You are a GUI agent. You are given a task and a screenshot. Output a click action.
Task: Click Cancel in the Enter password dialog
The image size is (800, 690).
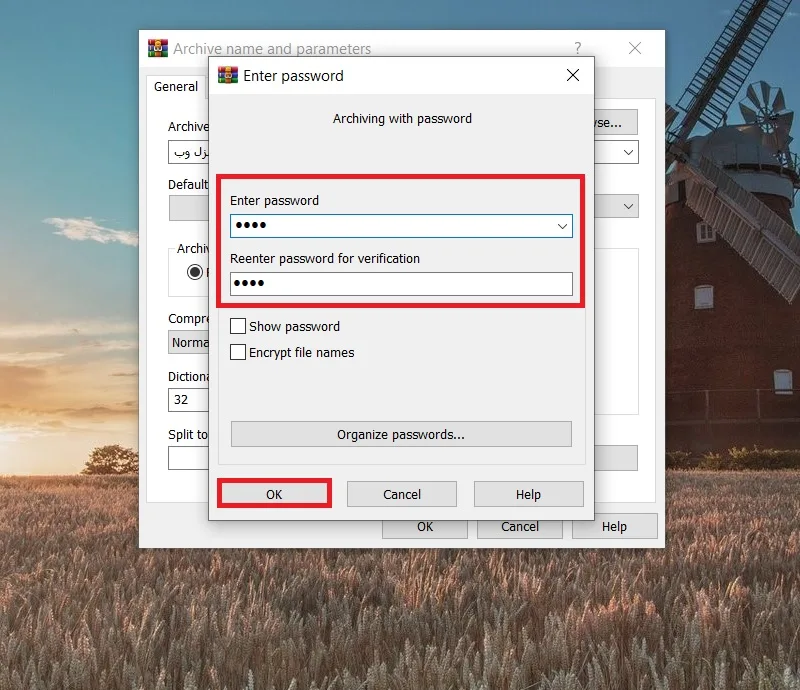click(x=402, y=494)
